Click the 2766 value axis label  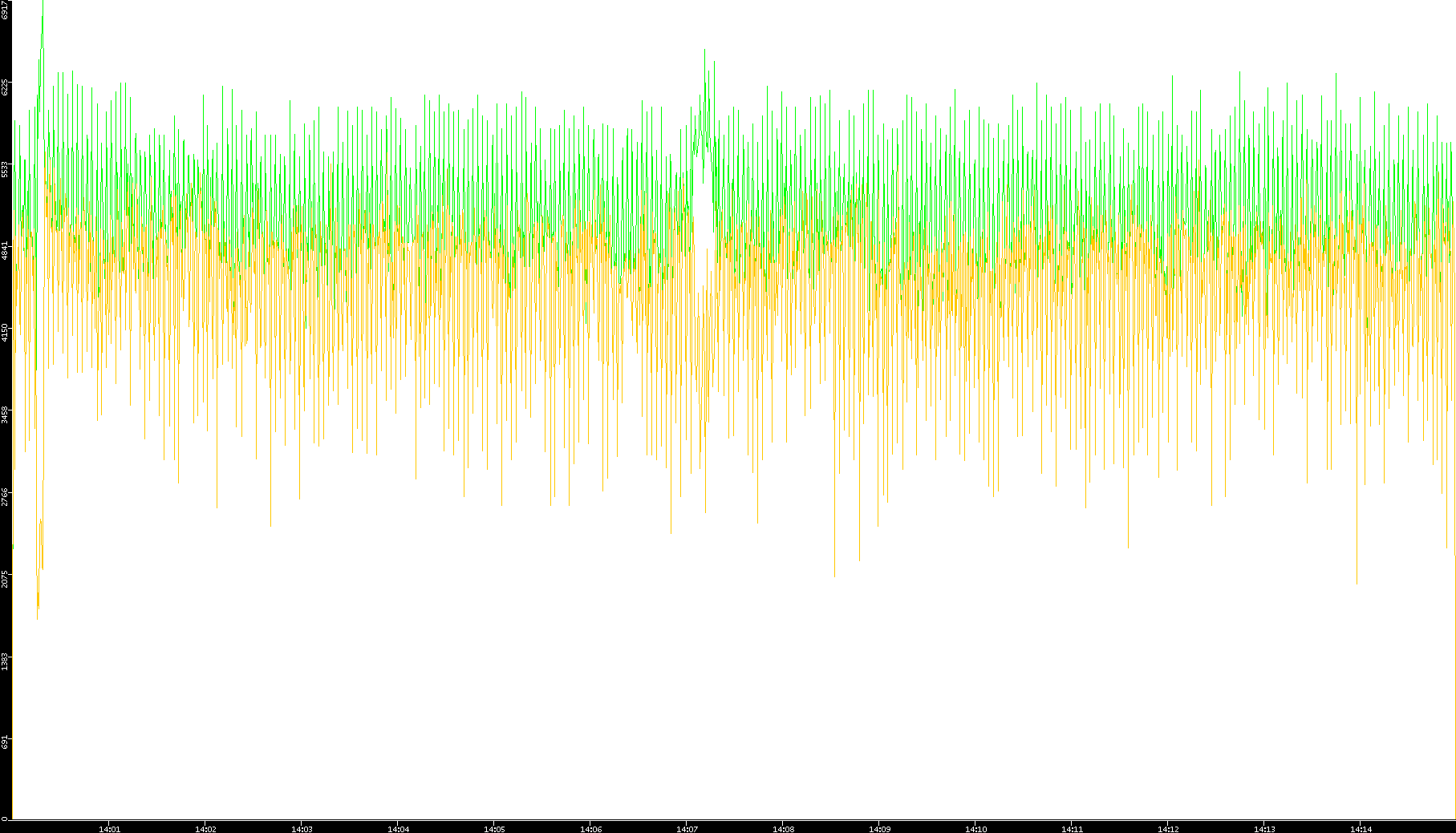tap(6, 496)
